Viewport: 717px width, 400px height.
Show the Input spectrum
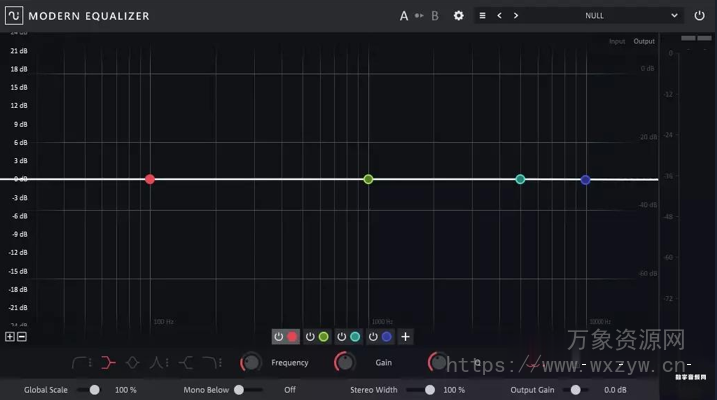pyautogui.click(x=617, y=41)
